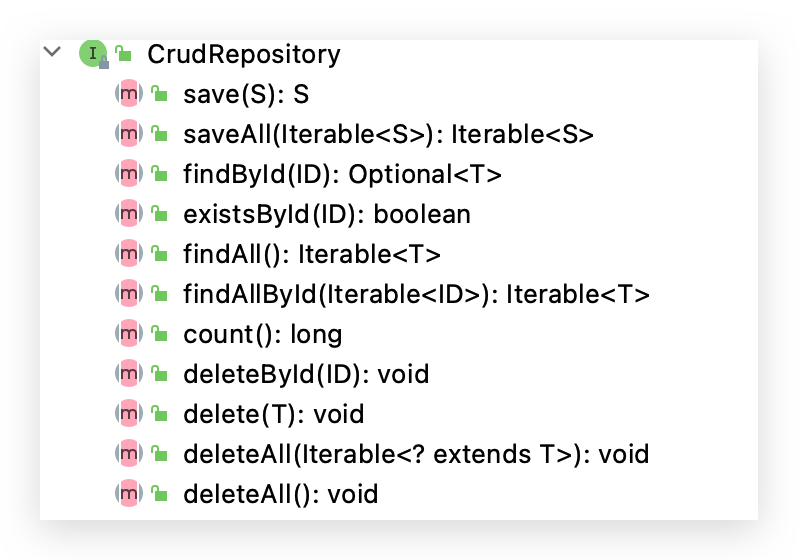Select findAllById(Iterable<ID>) method
798x560 pixels.
coord(416,294)
